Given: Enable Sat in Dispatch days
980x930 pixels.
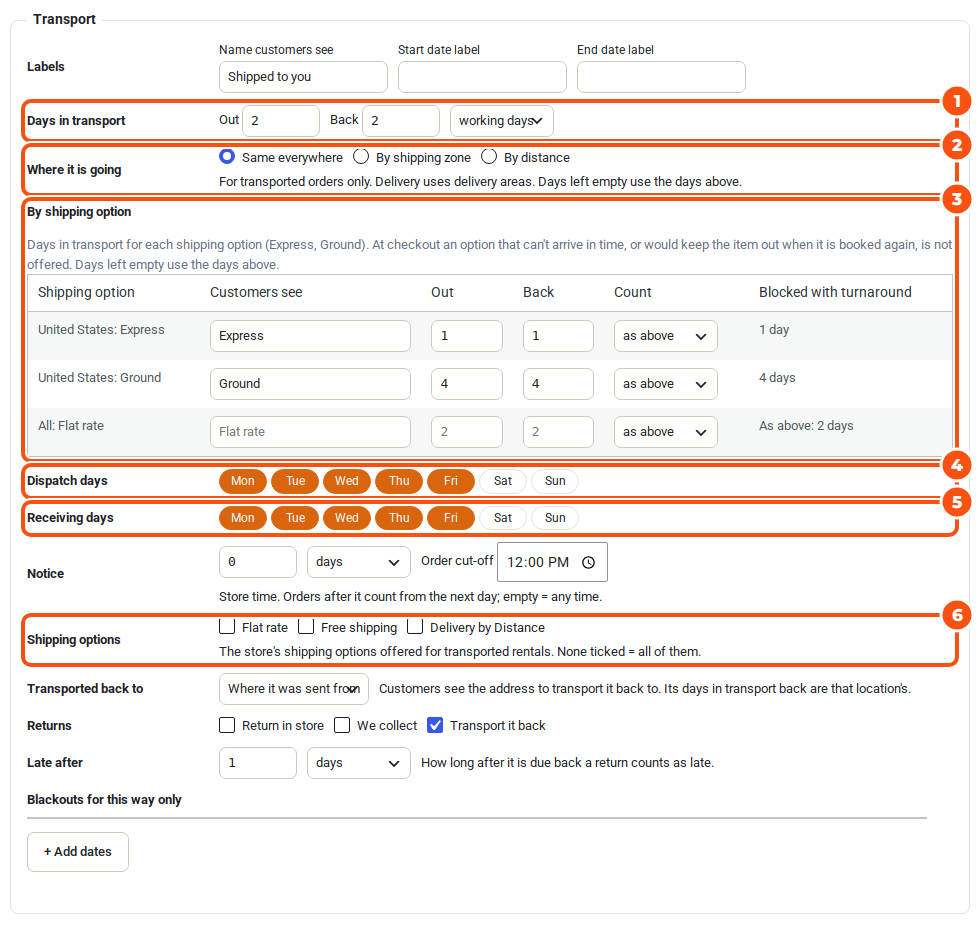Looking at the screenshot, I should tap(502, 481).
